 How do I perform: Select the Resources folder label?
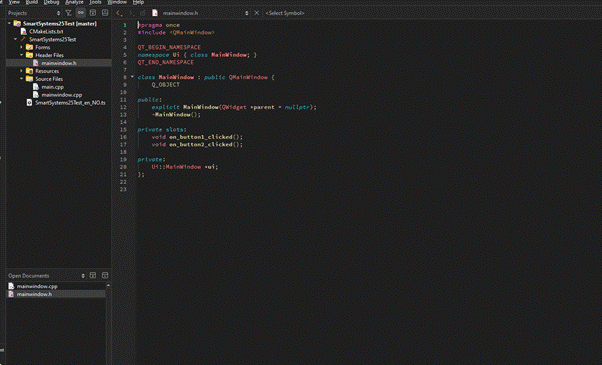point(47,71)
